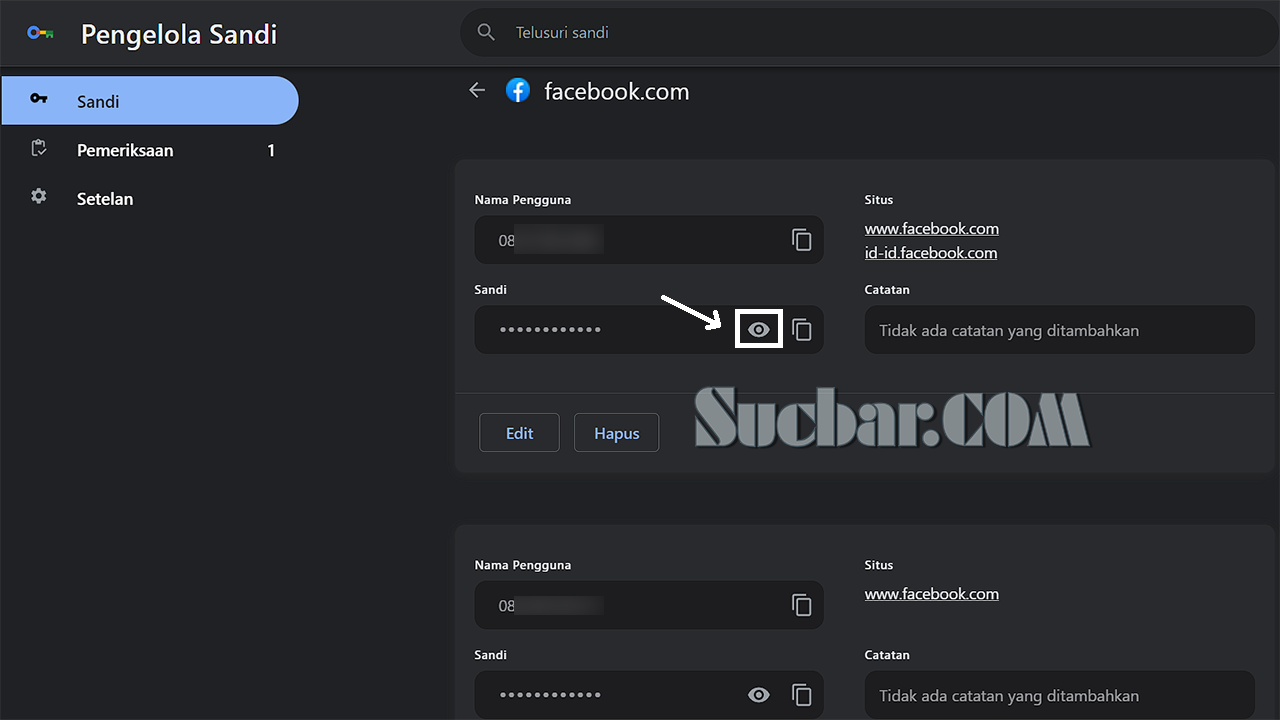Click the Pengelola Sandi title
The width and height of the screenshot is (1280, 720).
coord(179,34)
